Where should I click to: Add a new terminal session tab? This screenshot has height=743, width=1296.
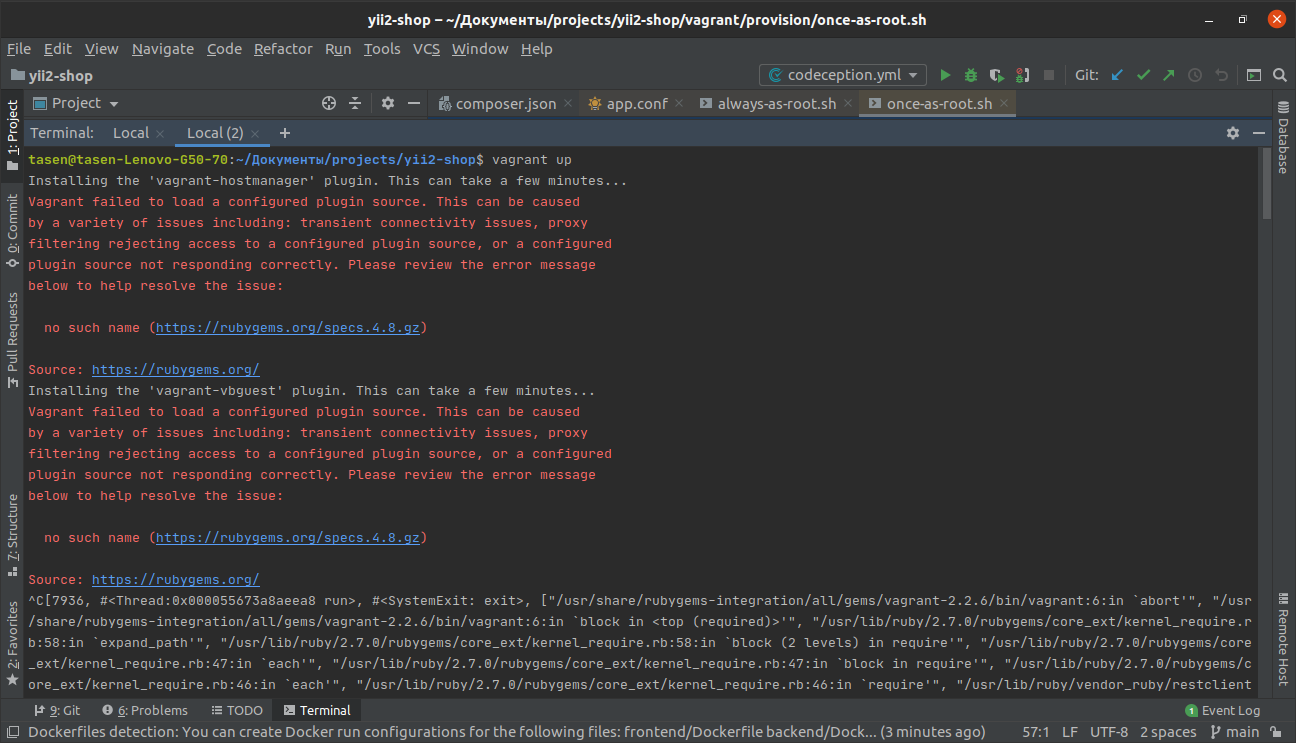tap(285, 133)
